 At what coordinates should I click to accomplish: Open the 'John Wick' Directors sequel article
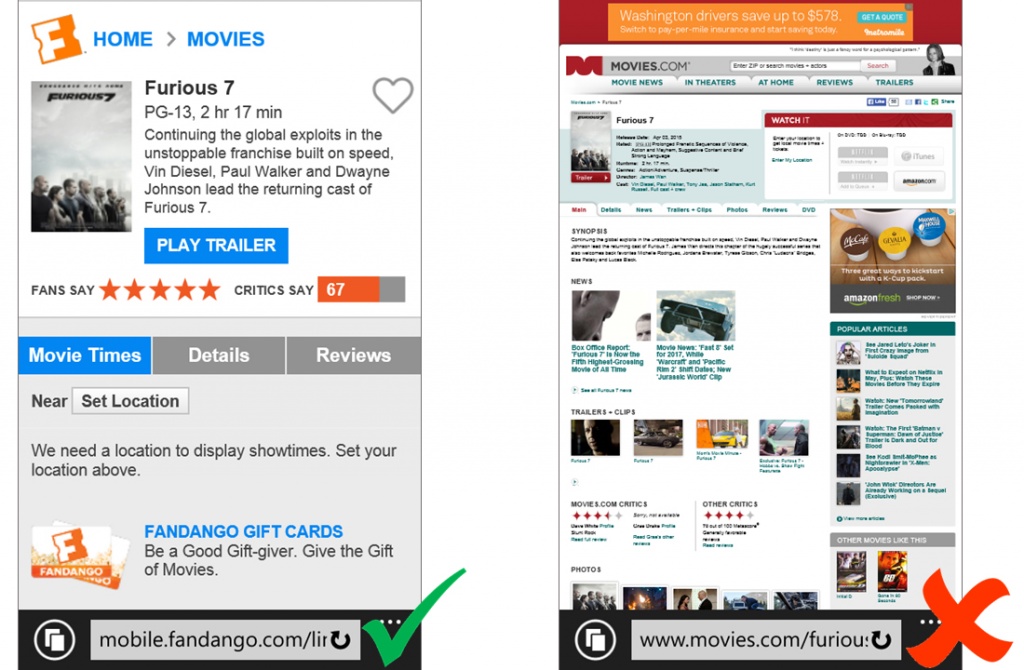click(x=905, y=490)
